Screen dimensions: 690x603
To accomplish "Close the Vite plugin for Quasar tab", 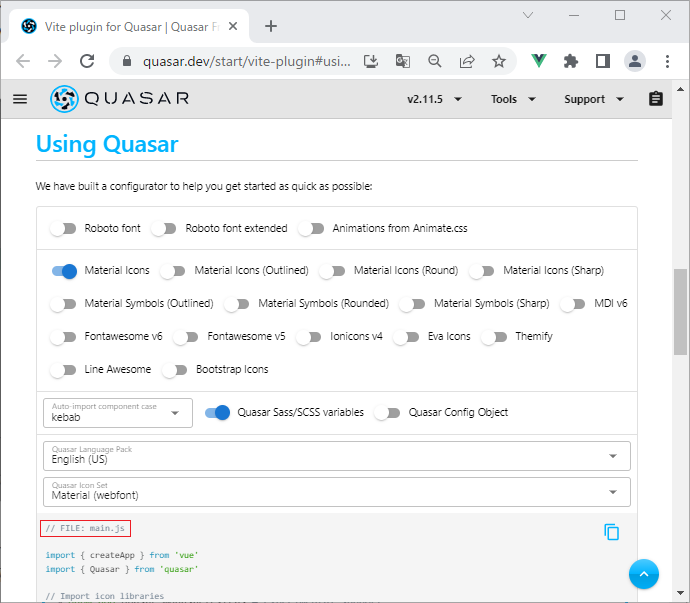I will click(x=233, y=26).
